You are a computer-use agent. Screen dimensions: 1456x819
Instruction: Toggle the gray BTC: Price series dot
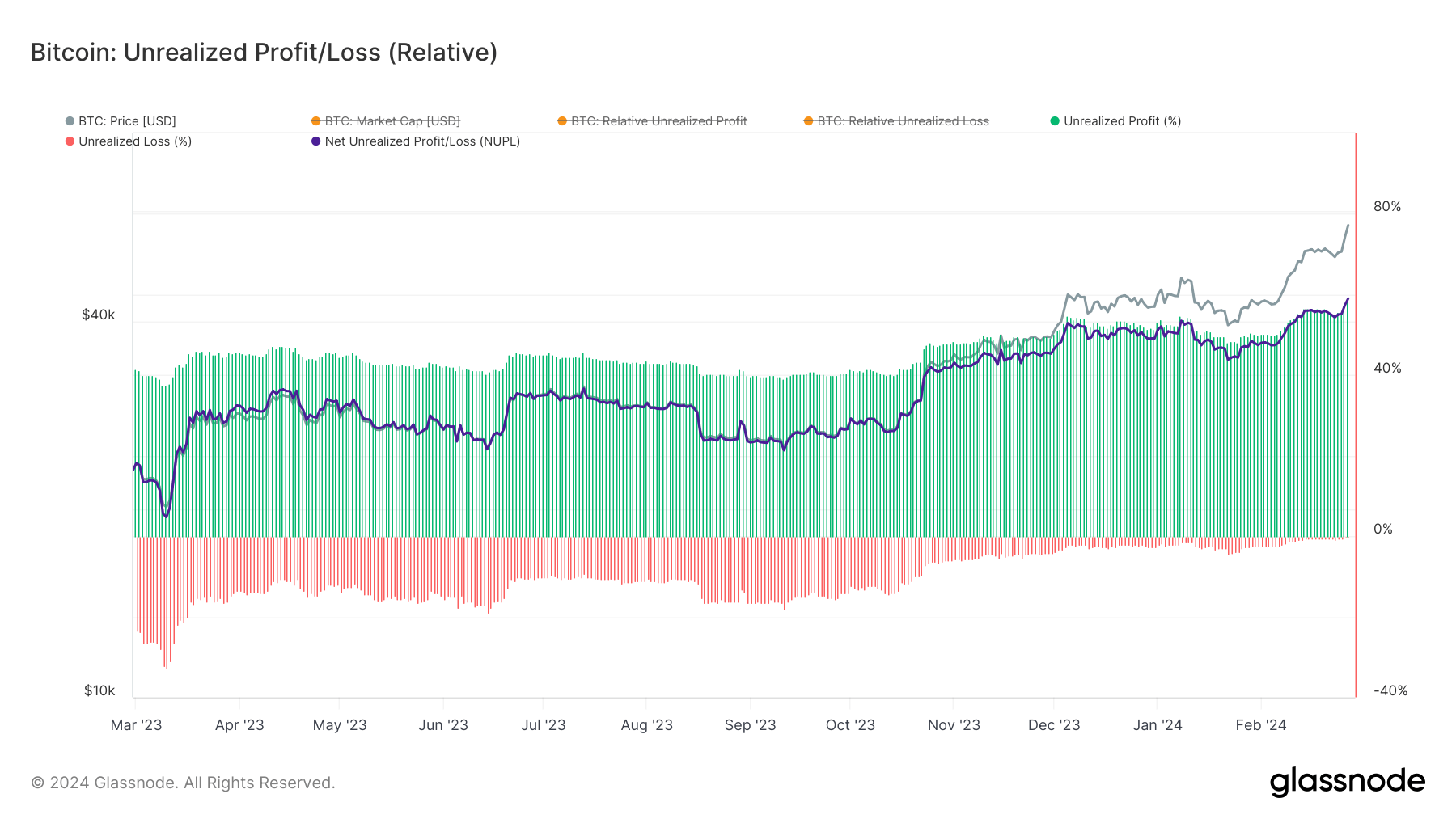tap(70, 120)
